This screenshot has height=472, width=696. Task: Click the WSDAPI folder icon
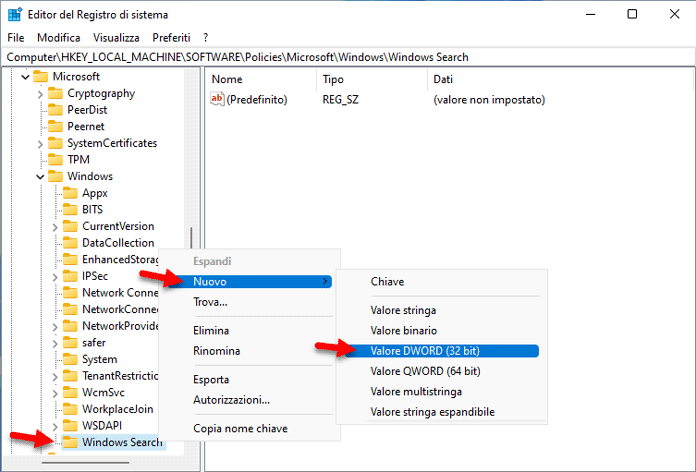click(70, 426)
